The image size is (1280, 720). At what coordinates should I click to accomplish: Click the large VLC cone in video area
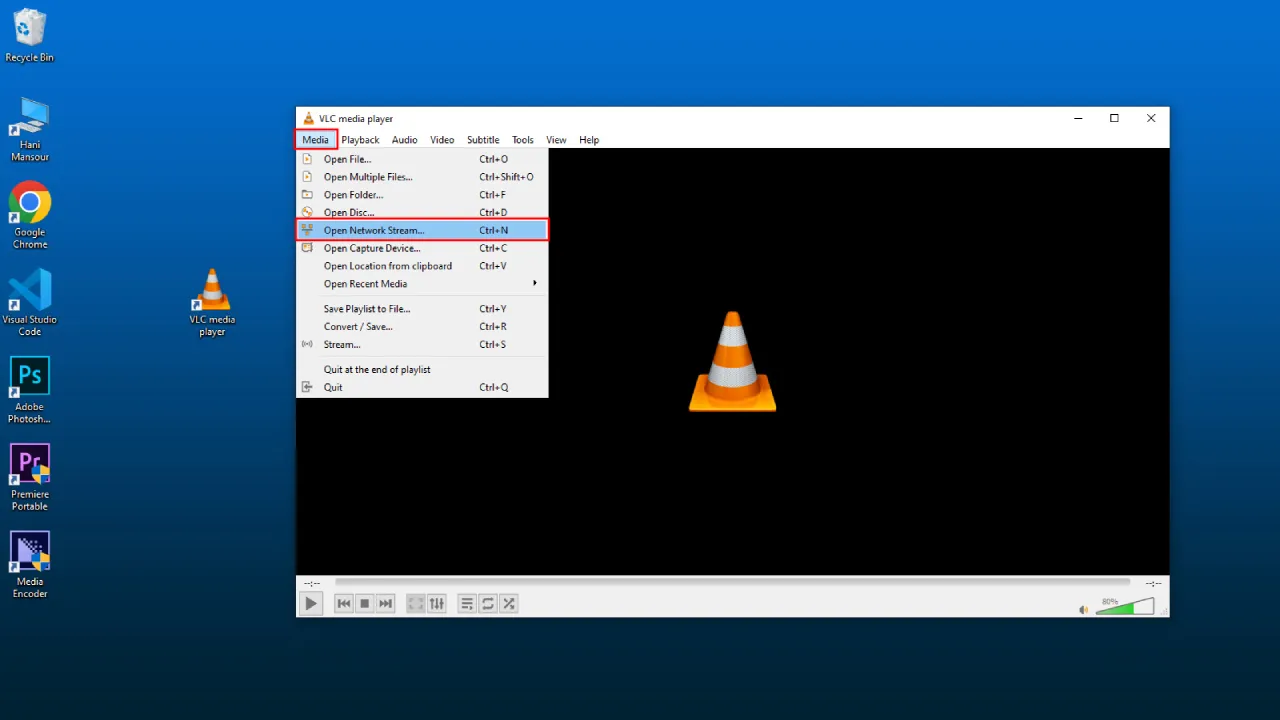coord(733,361)
